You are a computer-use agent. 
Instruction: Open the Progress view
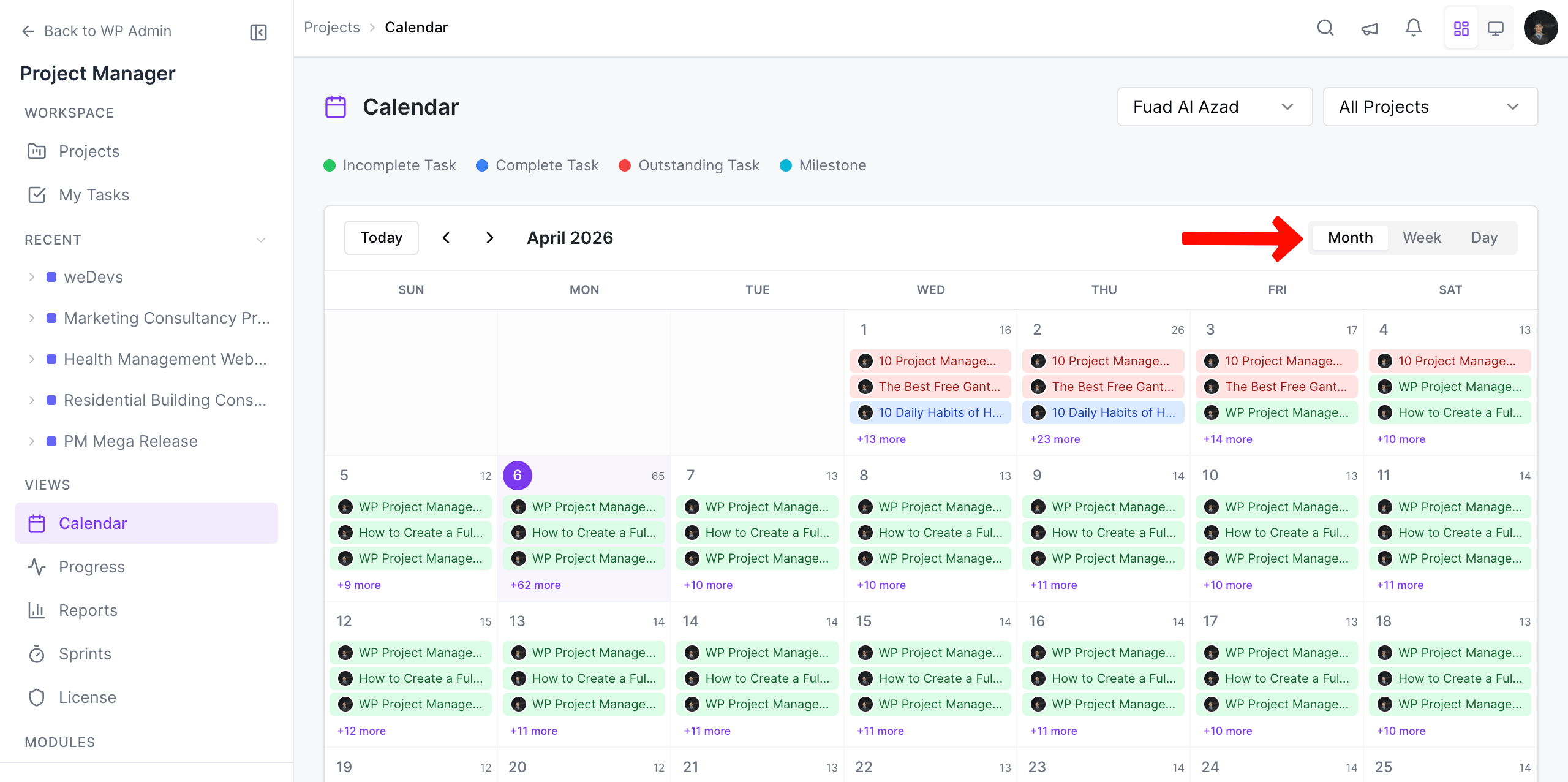point(91,566)
